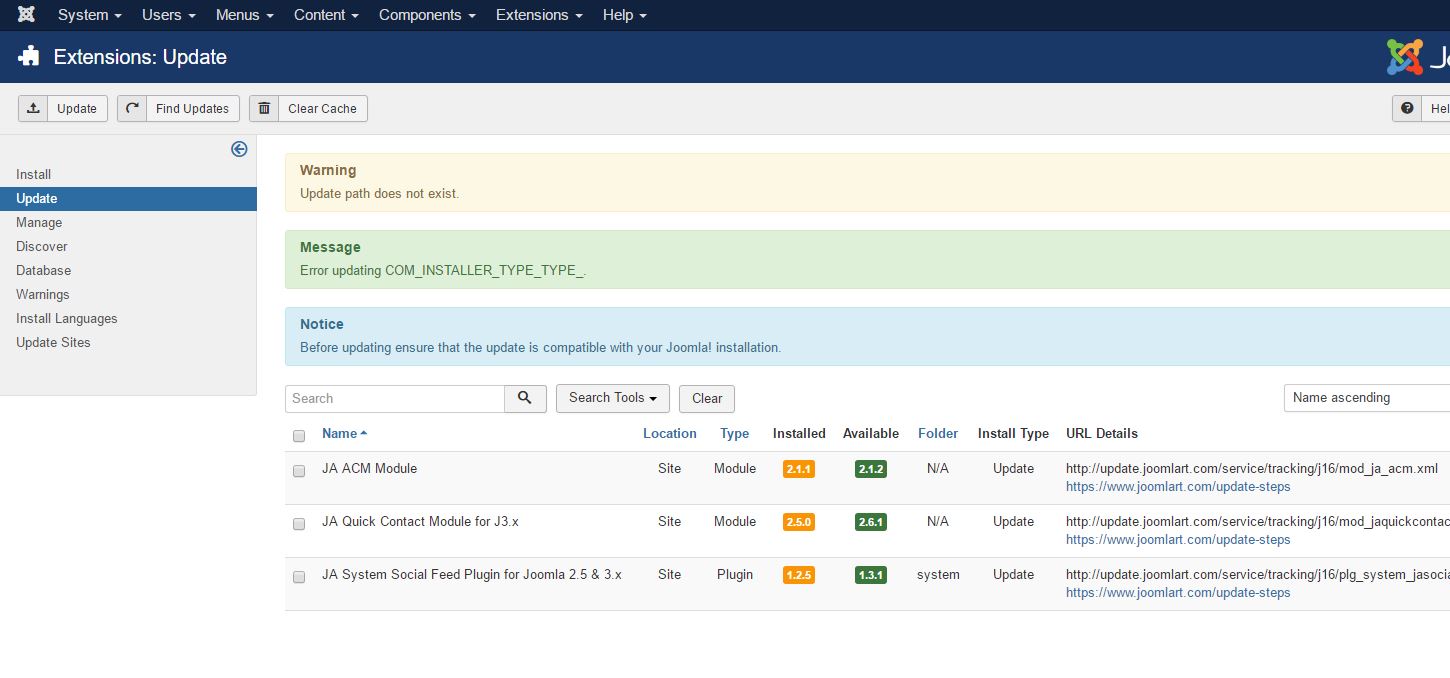Image resolution: width=1450 pixels, height=678 pixels.
Task: Select JA Quick Contact Module checkbox
Action: pos(299,524)
